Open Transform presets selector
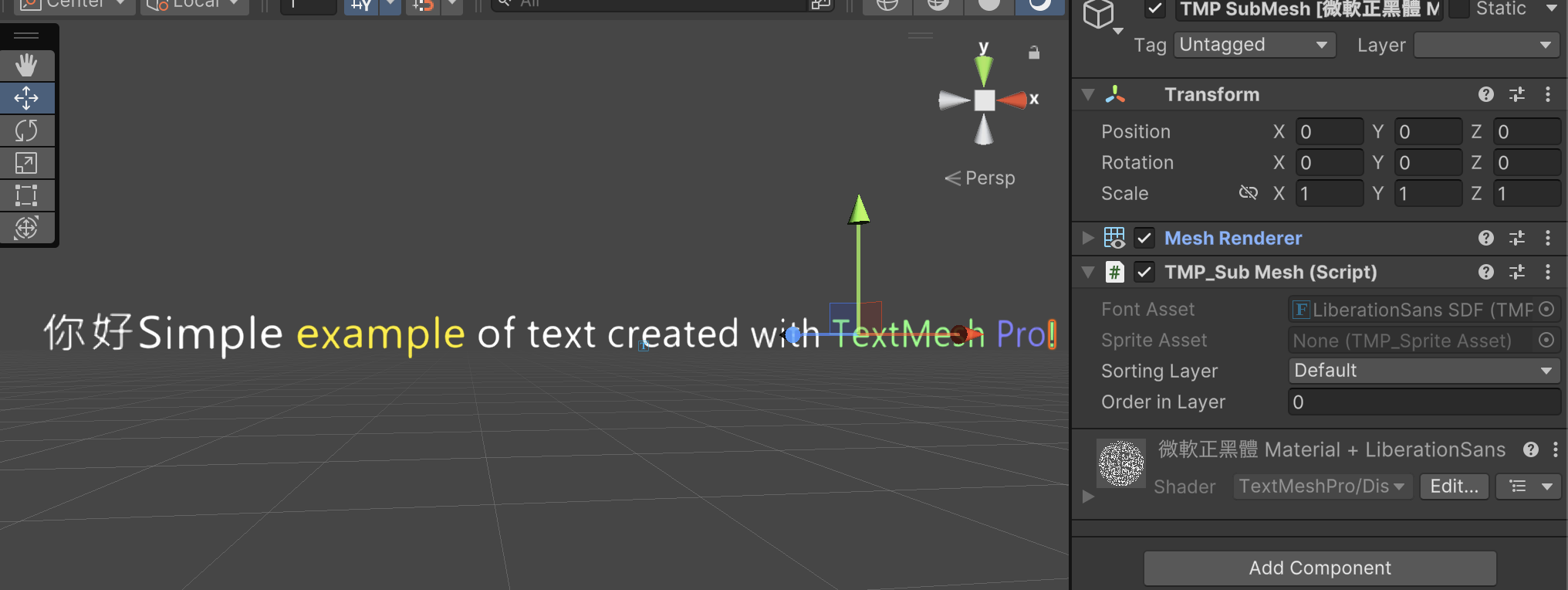 pyautogui.click(x=1517, y=94)
